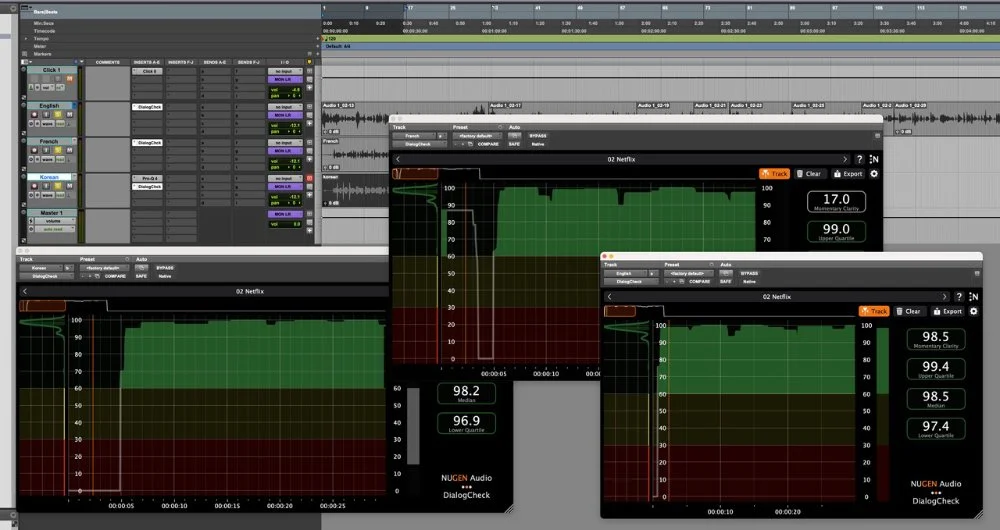Image resolution: width=1000 pixels, height=530 pixels.
Task: Click history overview strip in English DialogCheck
Action: pyautogui.click(x=728, y=311)
